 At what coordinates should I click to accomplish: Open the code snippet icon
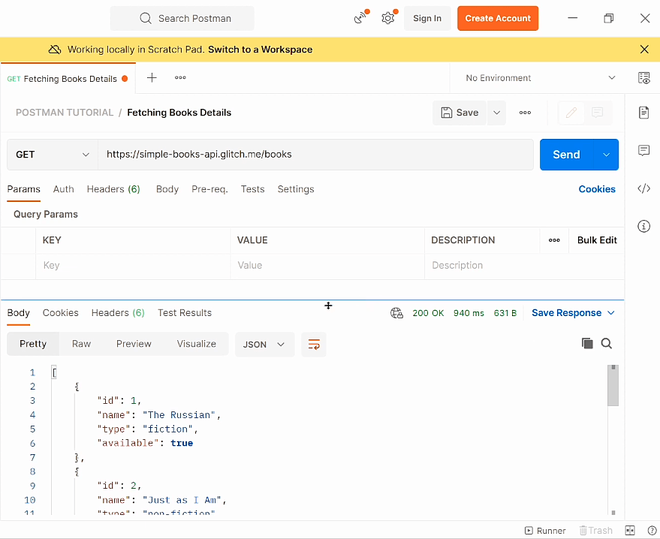coord(644,188)
